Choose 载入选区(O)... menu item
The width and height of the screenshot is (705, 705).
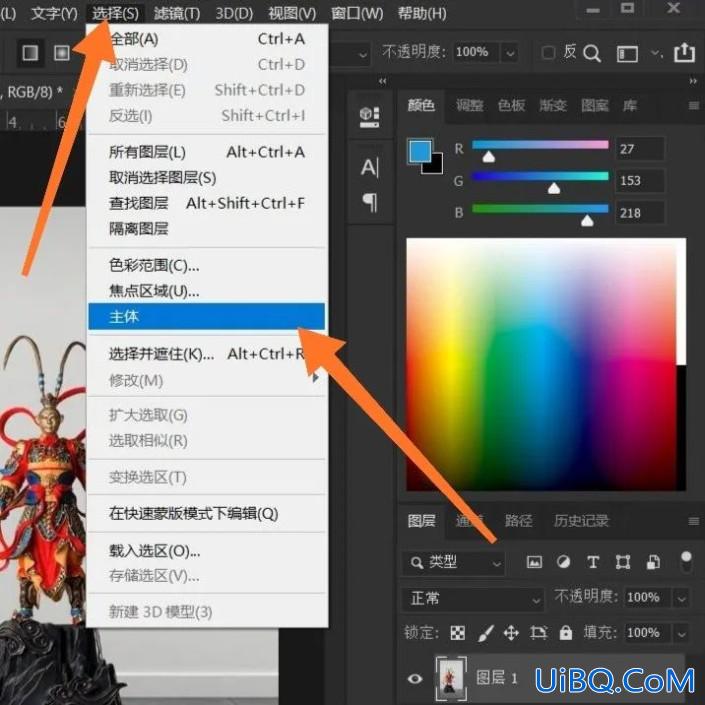(x=206, y=551)
